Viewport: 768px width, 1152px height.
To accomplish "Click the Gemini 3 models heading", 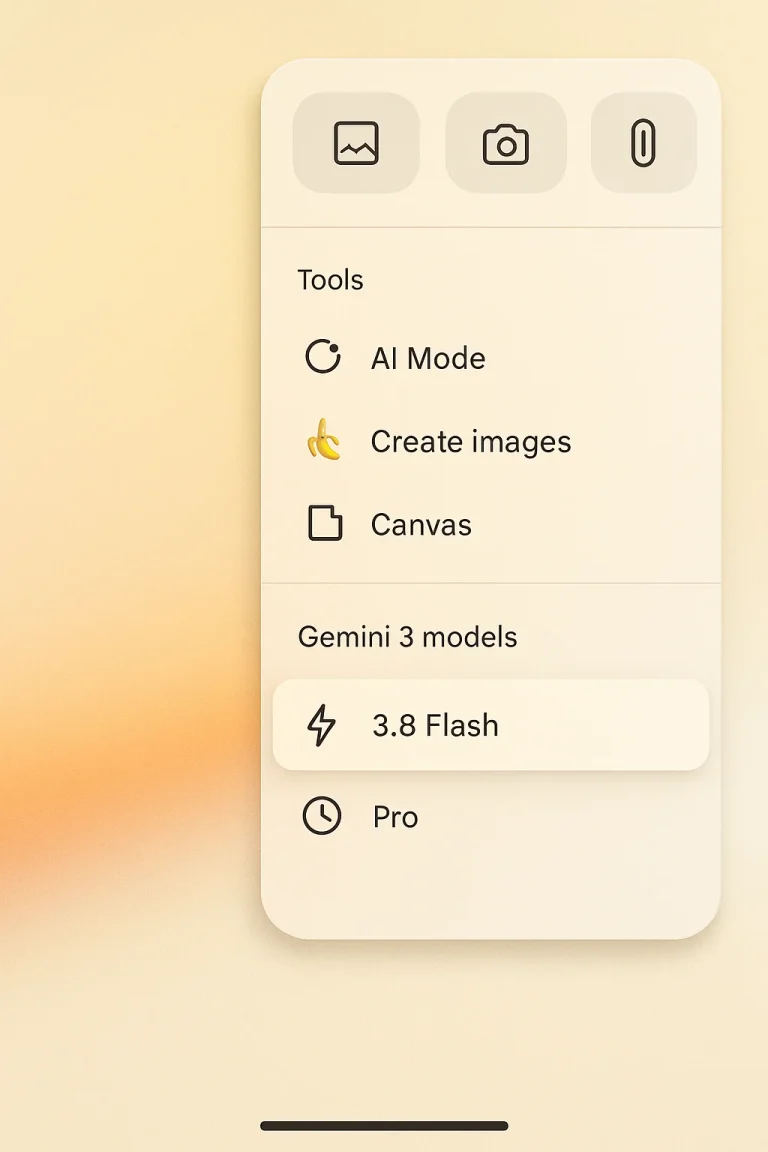I will 407,636.
